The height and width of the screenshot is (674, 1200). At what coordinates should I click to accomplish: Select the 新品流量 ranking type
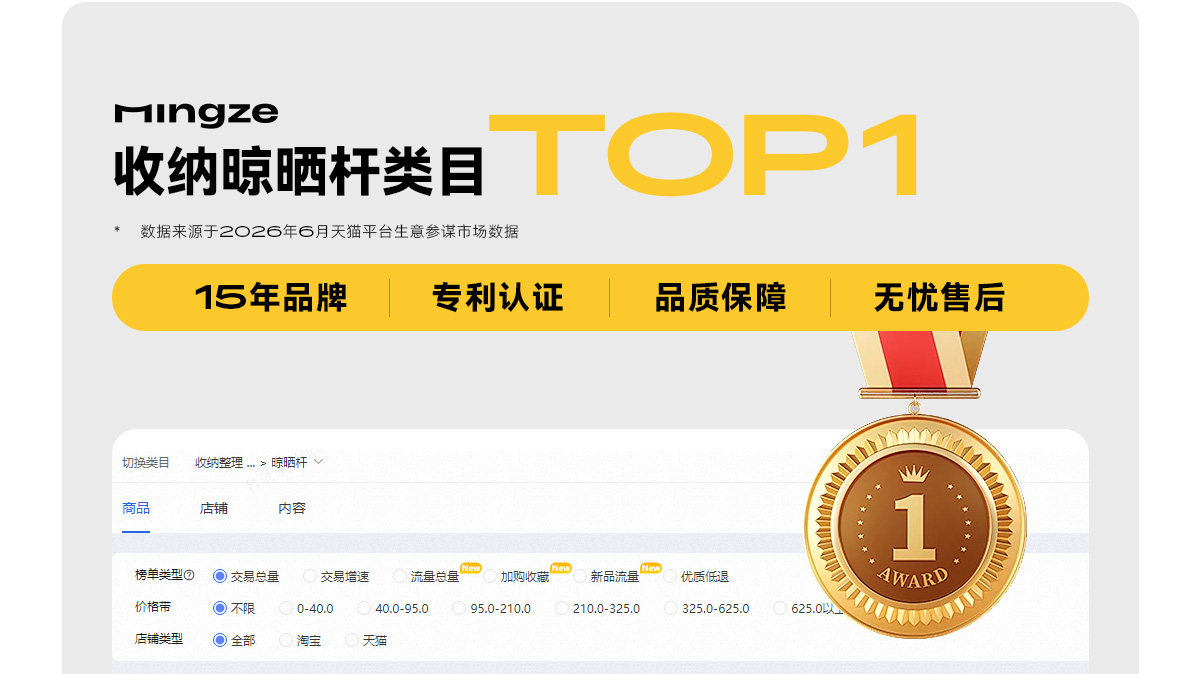click(606, 577)
